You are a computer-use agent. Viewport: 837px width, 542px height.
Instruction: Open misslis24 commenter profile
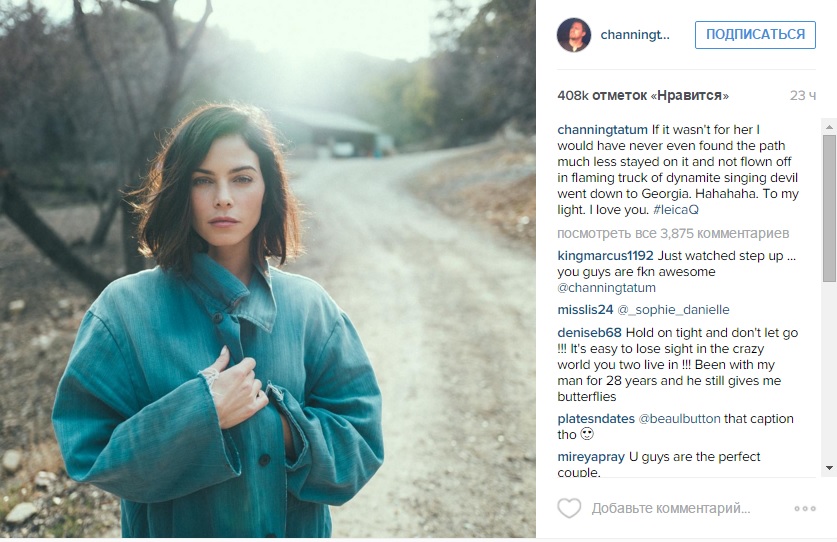coord(585,310)
